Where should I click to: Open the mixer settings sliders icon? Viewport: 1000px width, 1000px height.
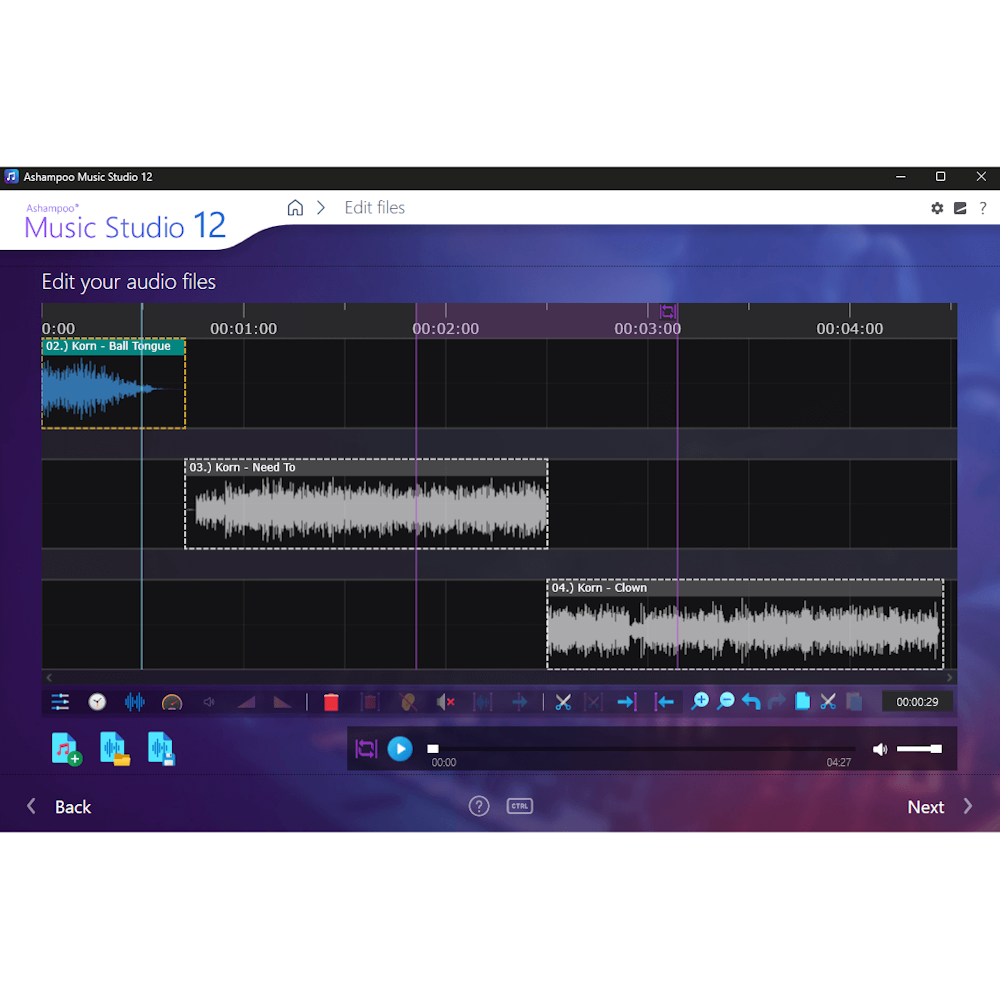click(x=60, y=702)
